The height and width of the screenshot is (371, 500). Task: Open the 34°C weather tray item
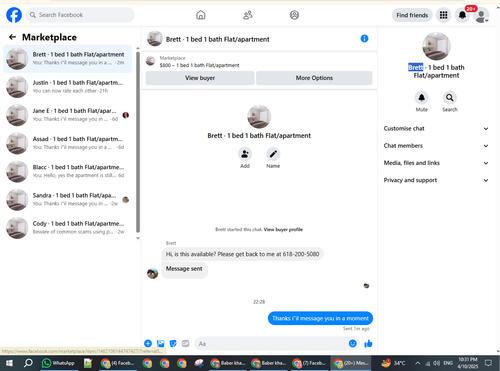pos(394,363)
